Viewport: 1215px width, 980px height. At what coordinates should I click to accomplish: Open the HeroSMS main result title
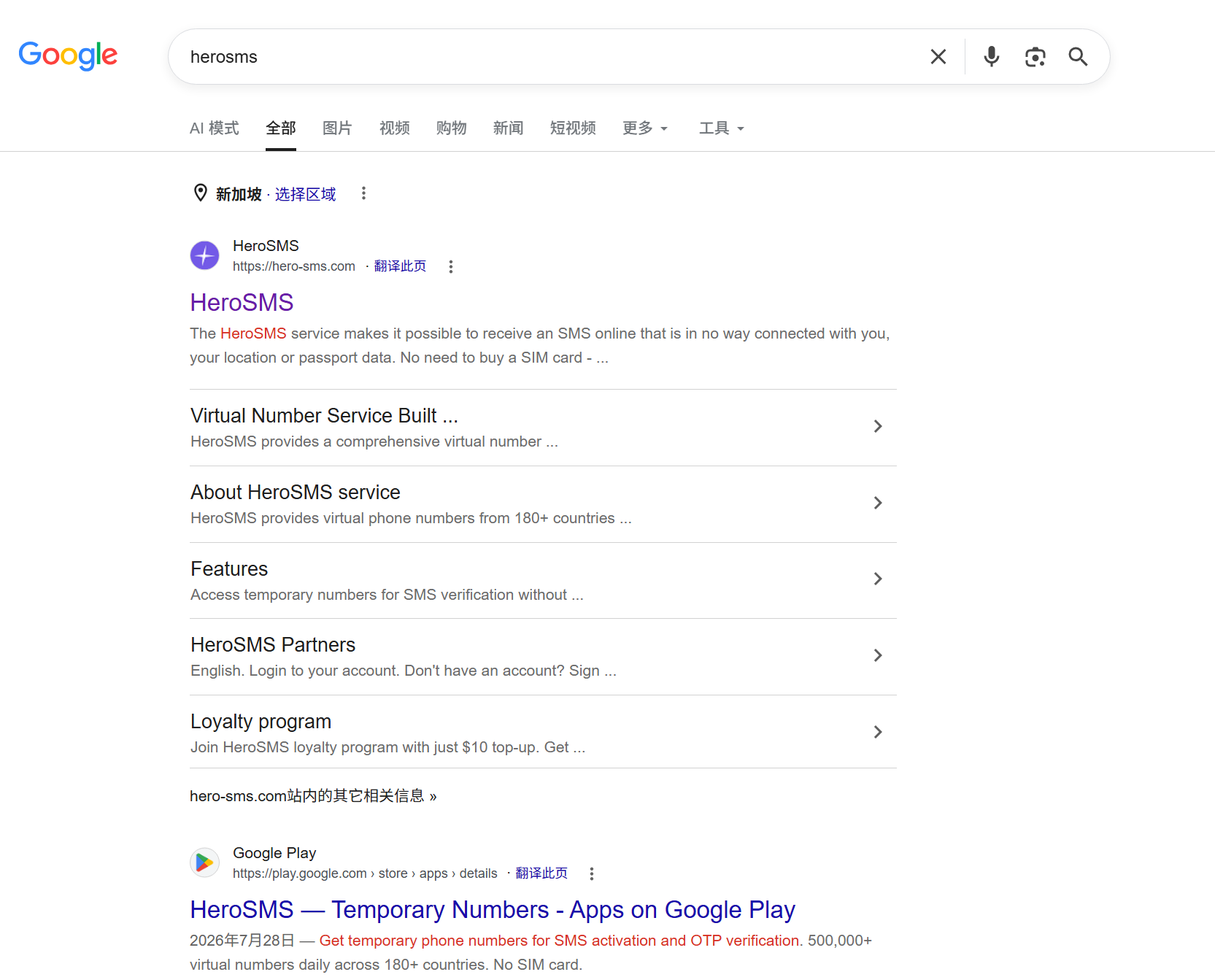[x=242, y=302]
